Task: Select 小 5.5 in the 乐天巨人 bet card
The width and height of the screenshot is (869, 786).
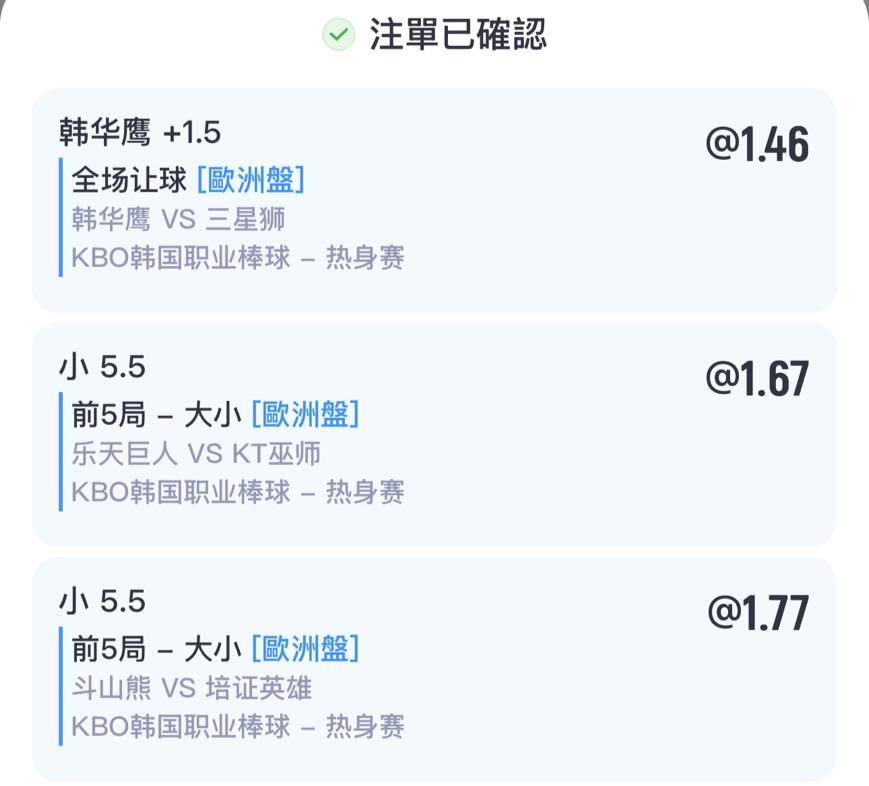Action: click(102, 367)
